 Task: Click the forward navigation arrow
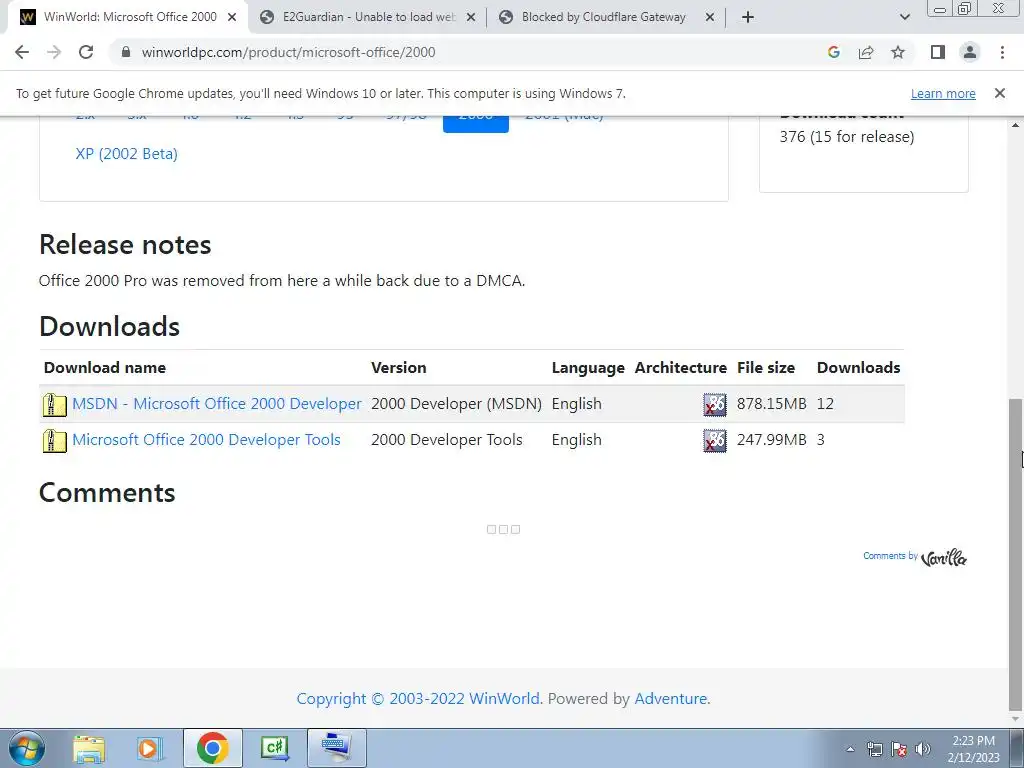pyautogui.click(x=54, y=52)
